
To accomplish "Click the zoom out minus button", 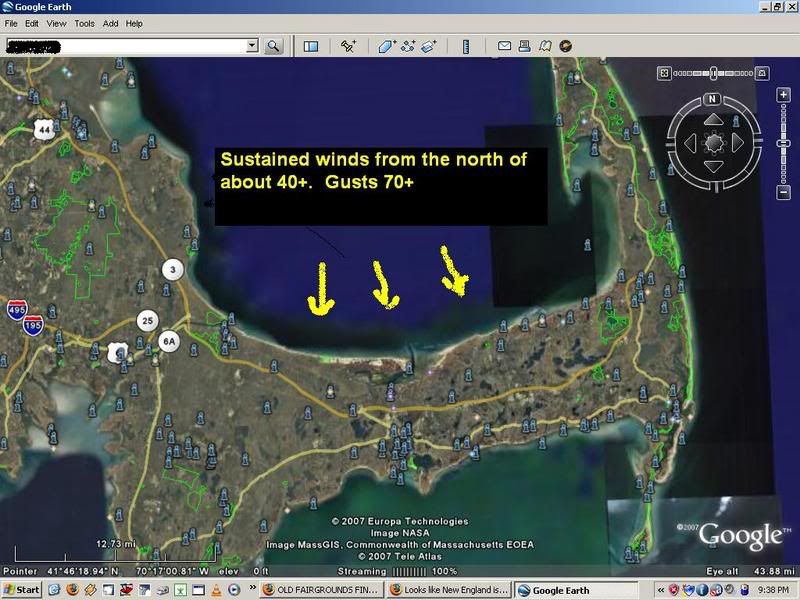I will coord(783,193).
